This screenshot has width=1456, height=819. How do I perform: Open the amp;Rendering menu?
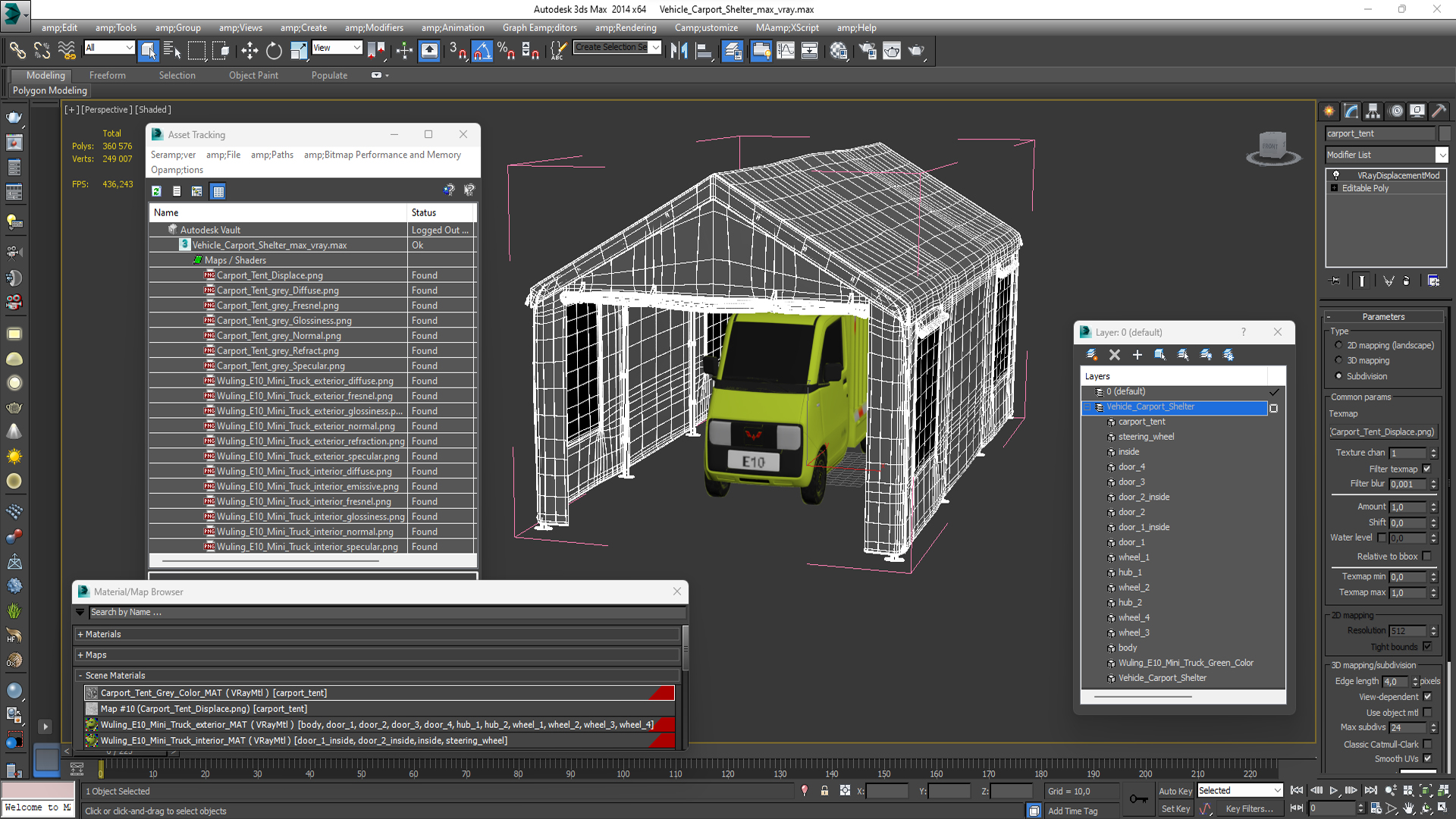pos(626,28)
